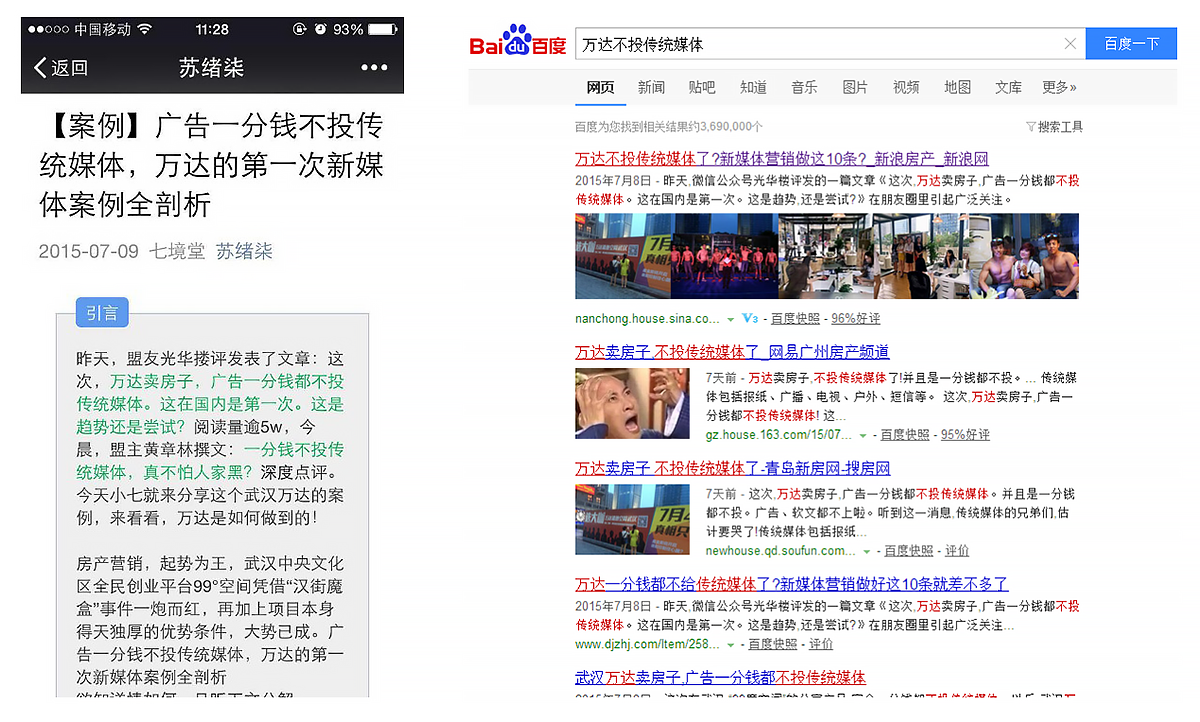Open the 知道 tab
The image size is (1200, 722).
pos(753,88)
